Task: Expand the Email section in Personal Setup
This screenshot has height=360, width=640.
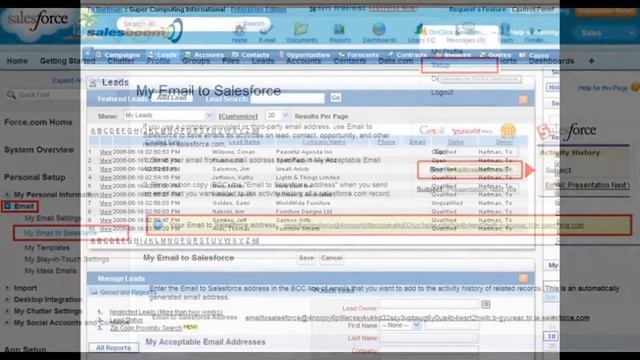Action: click(7, 206)
